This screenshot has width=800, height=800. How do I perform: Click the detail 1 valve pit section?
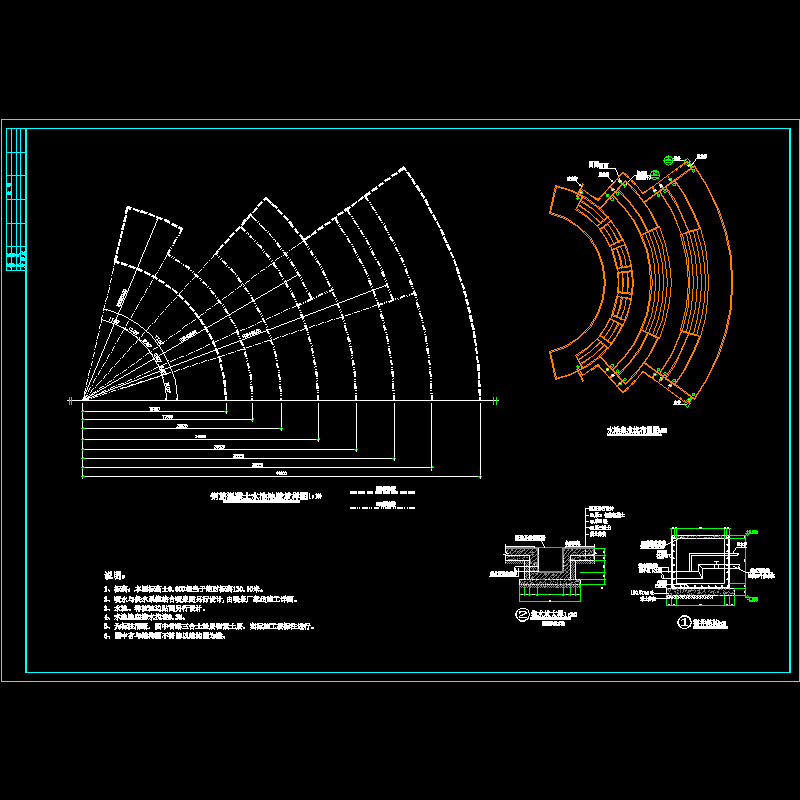(702, 568)
